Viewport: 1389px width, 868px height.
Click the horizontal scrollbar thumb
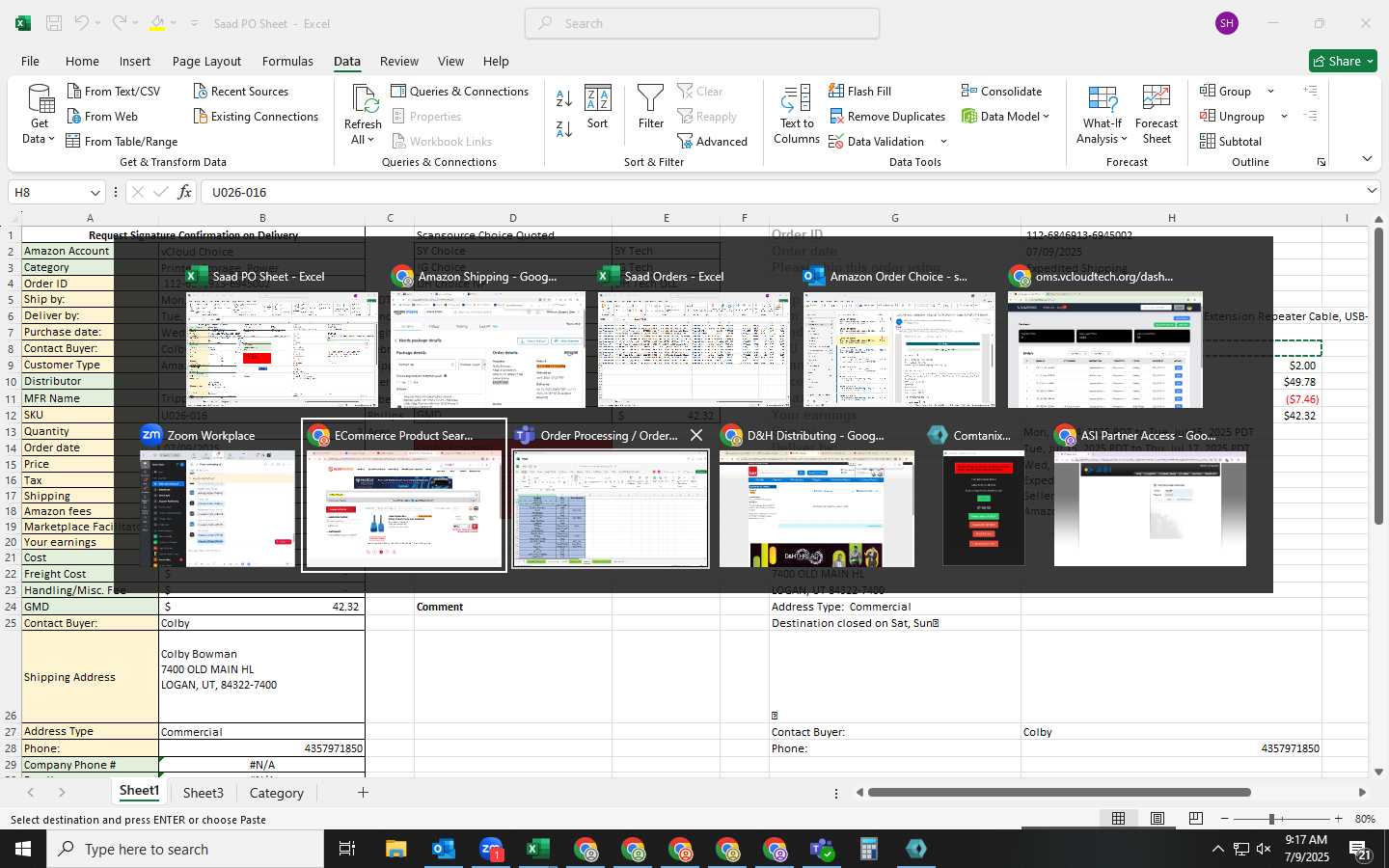point(1059,793)
